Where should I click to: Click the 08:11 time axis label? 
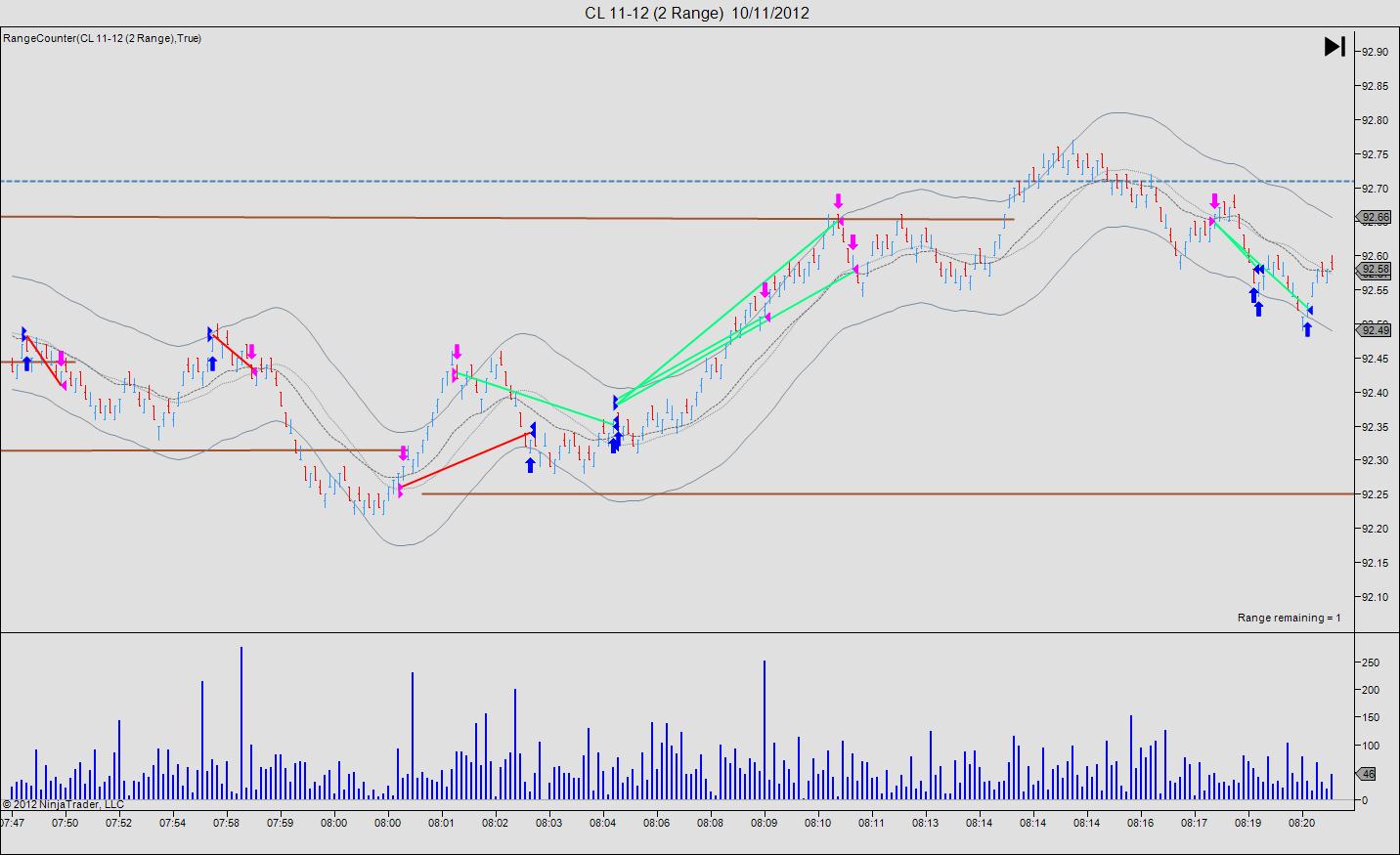pos(872,823)
